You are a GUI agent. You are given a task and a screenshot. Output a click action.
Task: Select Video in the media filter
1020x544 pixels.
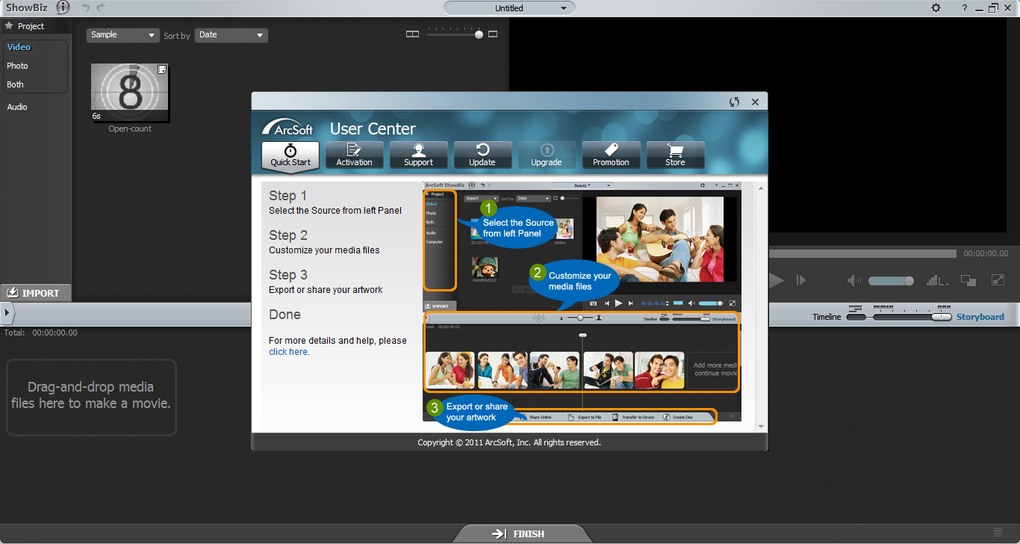[19, 48]
